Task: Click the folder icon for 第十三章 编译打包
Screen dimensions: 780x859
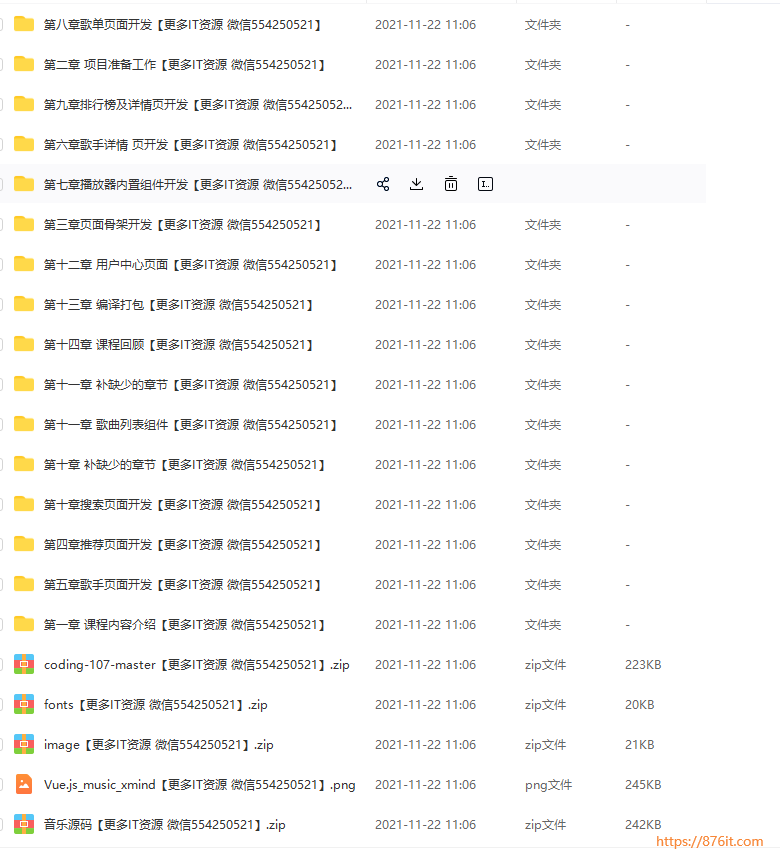Action: (24, 304)
